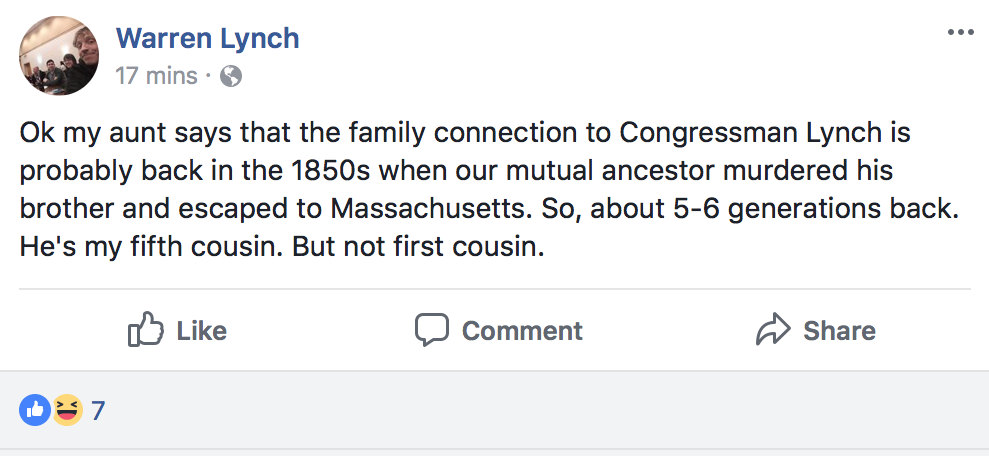Click the globe public audience icon
This screenshot has height=456, width=989.
point(231,77)
